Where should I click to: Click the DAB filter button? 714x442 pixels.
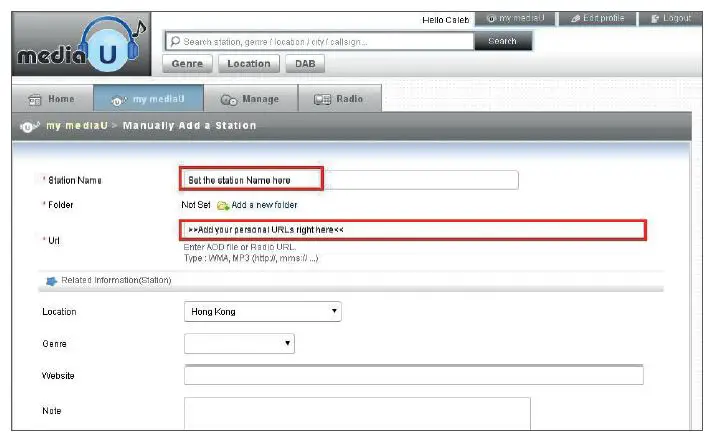tap(305, 64)
